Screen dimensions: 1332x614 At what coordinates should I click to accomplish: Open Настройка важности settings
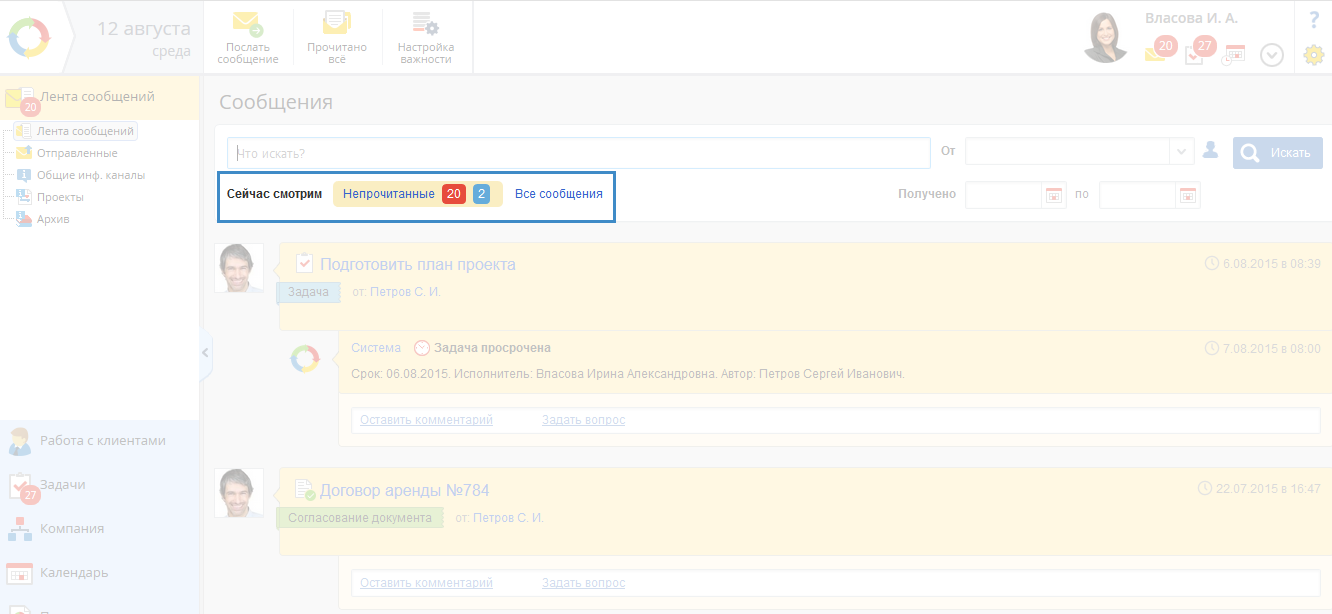[426, 38]
